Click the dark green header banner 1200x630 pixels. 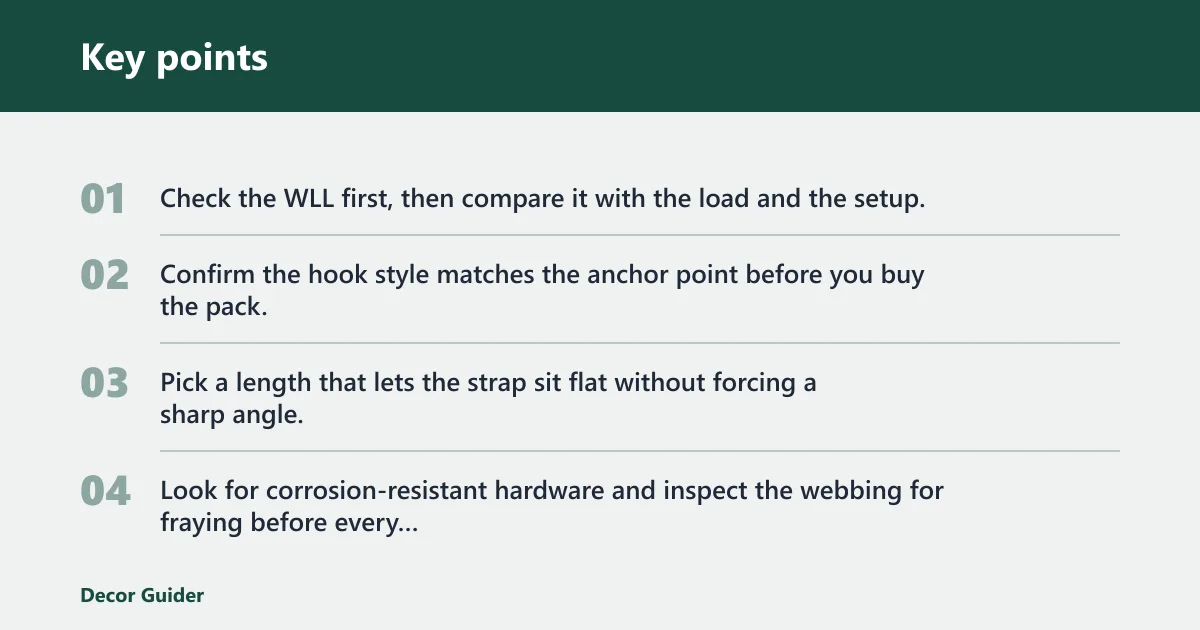point(600,56)
